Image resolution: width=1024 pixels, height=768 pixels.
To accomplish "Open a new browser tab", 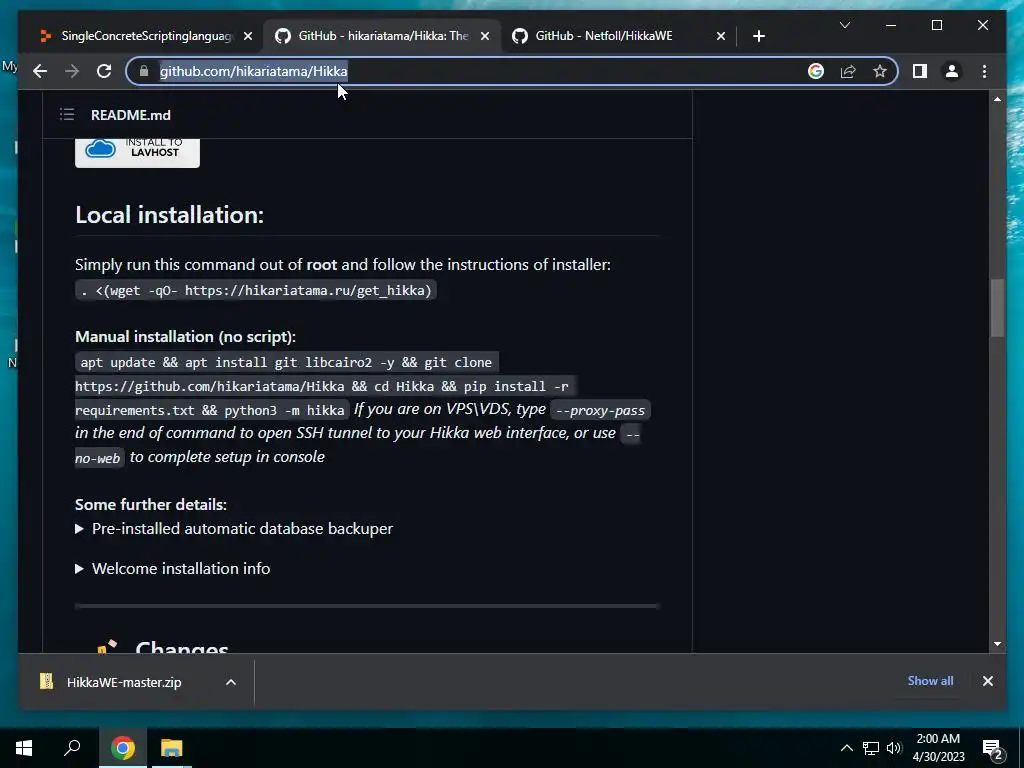I will [758, 36].
